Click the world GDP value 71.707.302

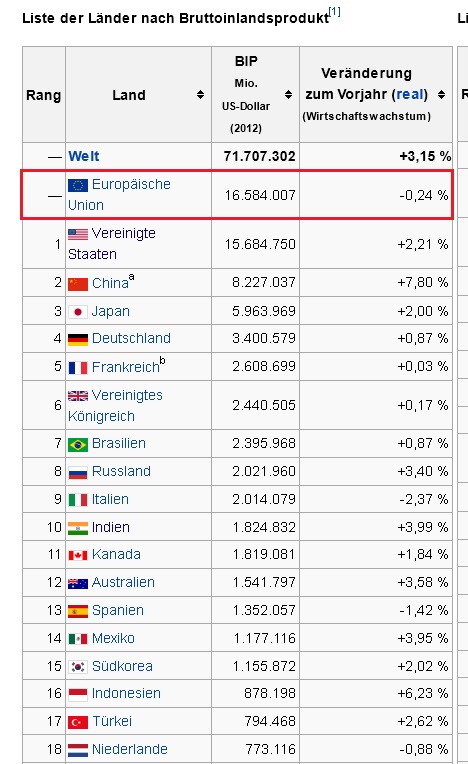point(260,156)
